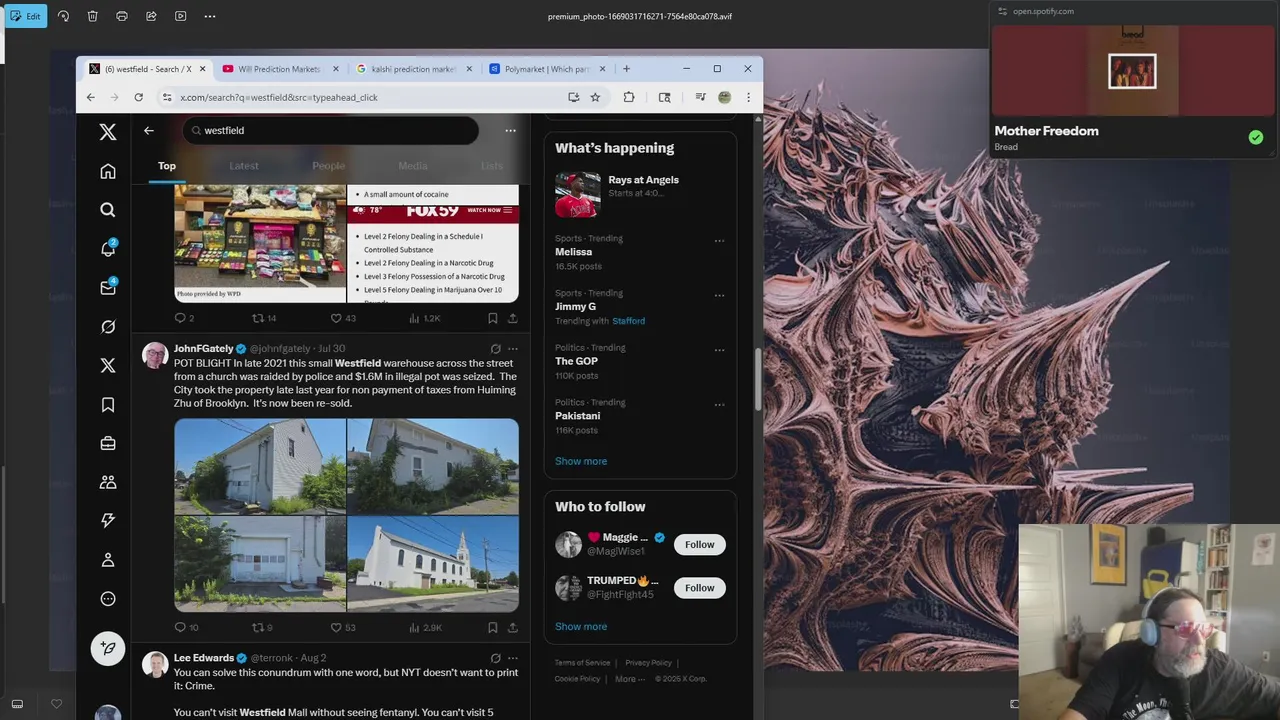This screenshot has width=1280, height=720.
Task: Open Notifications bell with badge 2
Action: (108, 249)
